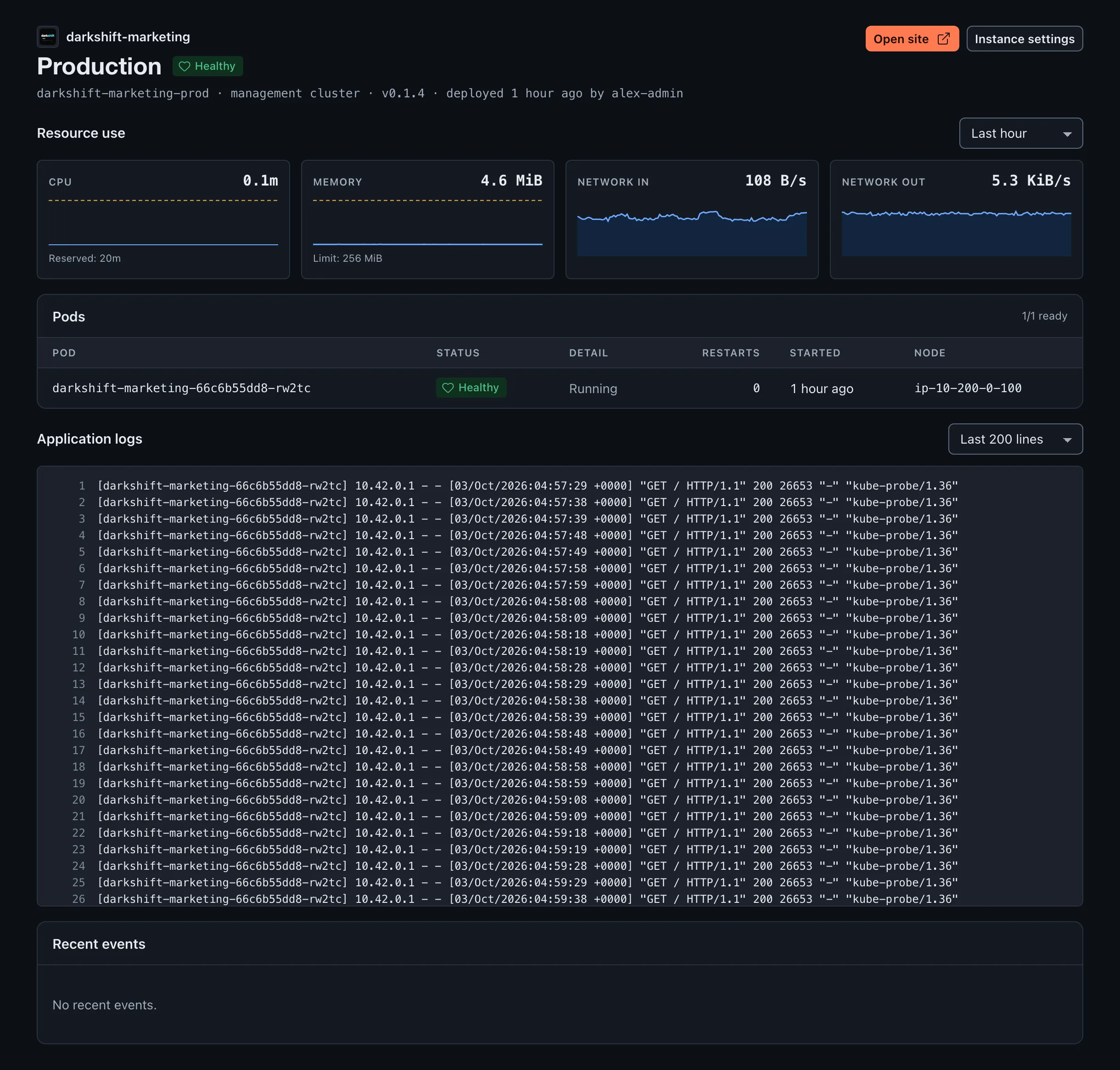Click the restarts count 0 cell
1120x1070 pixels.
(756, 388)
